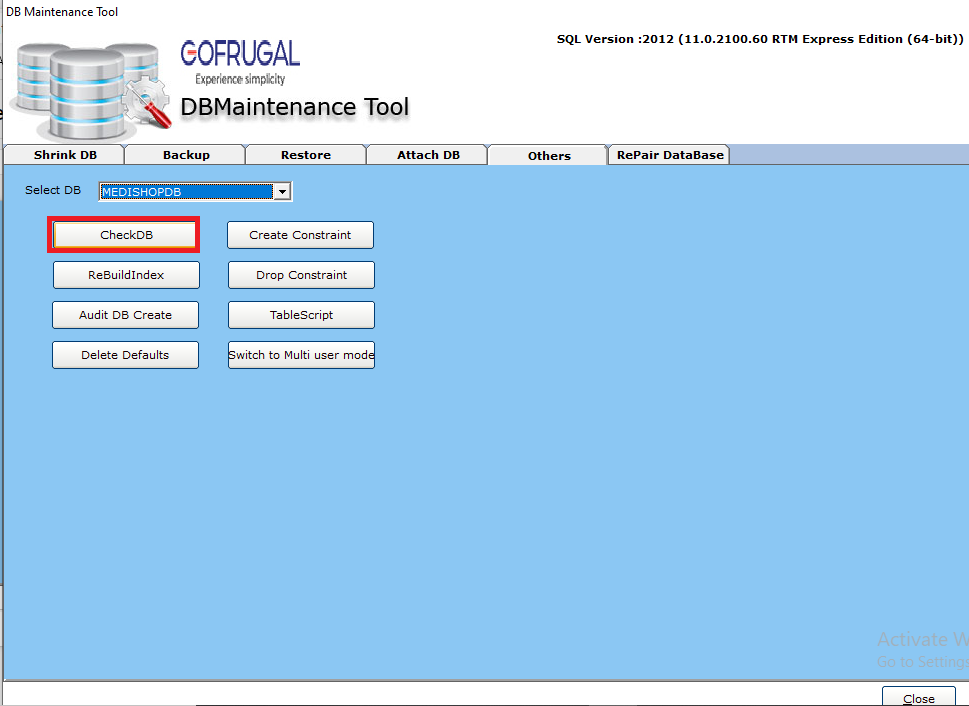969x706 pixels.
Task: Open the Restore tab
Action: click(306, 155)
